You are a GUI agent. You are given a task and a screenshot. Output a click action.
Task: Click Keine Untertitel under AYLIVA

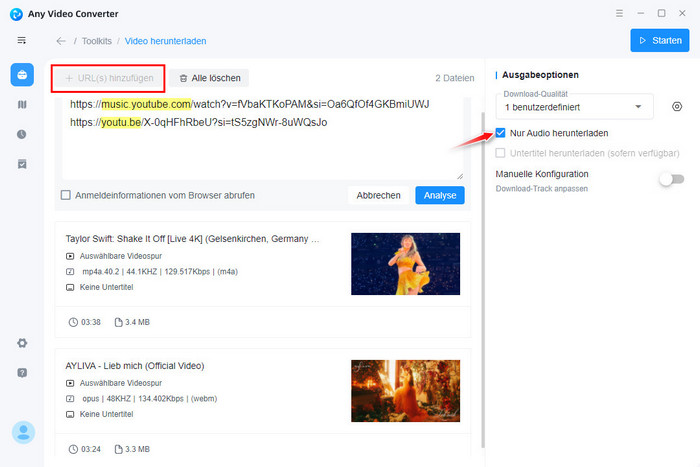point(106,414)
